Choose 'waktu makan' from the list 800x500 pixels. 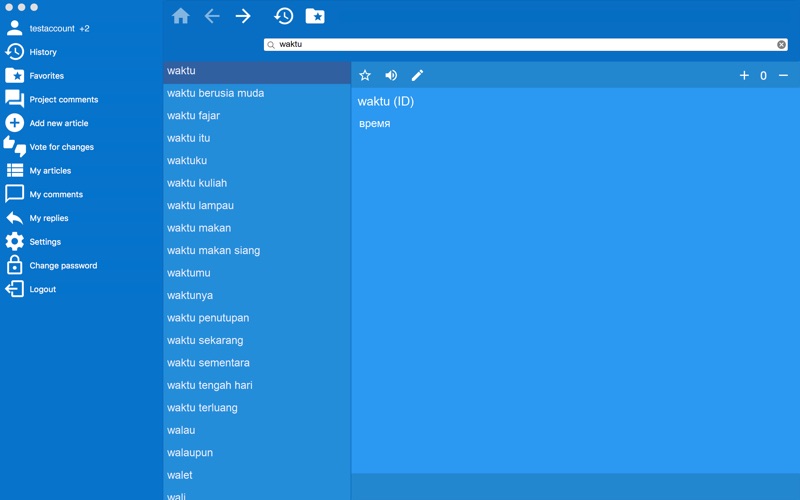coord(257,228)
